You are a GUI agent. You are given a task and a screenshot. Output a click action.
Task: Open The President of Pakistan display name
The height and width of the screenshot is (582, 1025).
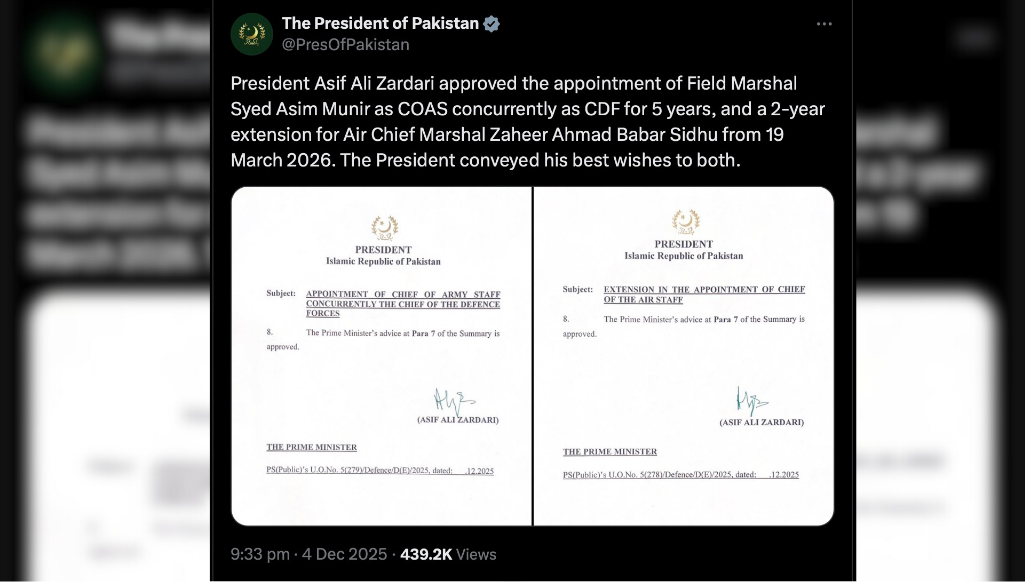[x=380, y=23]
